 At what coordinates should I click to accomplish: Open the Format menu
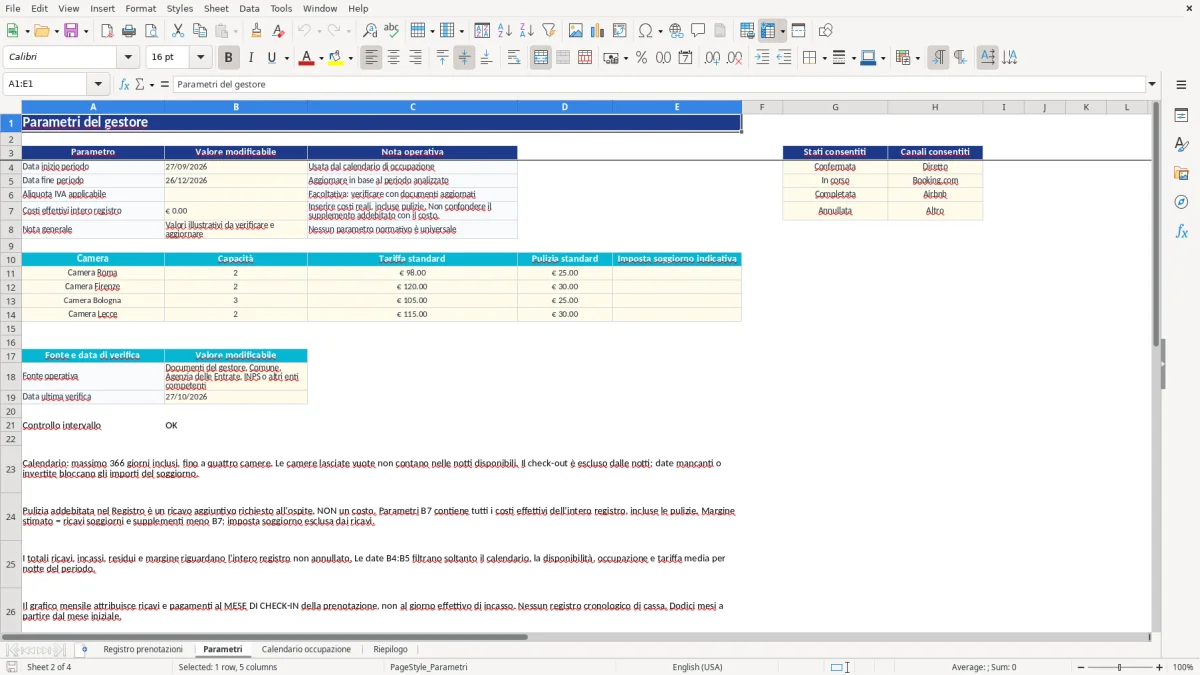tap(140, 8)
